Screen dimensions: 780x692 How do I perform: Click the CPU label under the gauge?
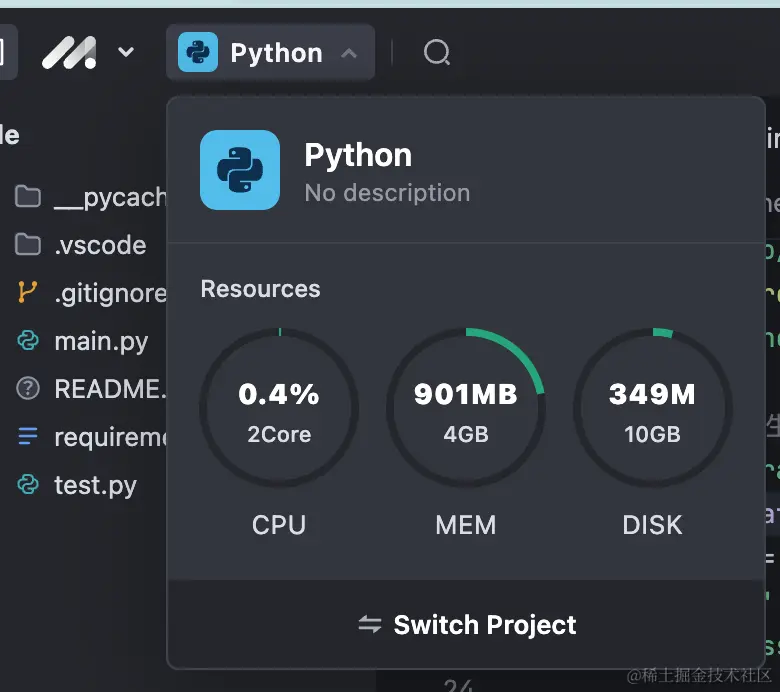[279, 525]
